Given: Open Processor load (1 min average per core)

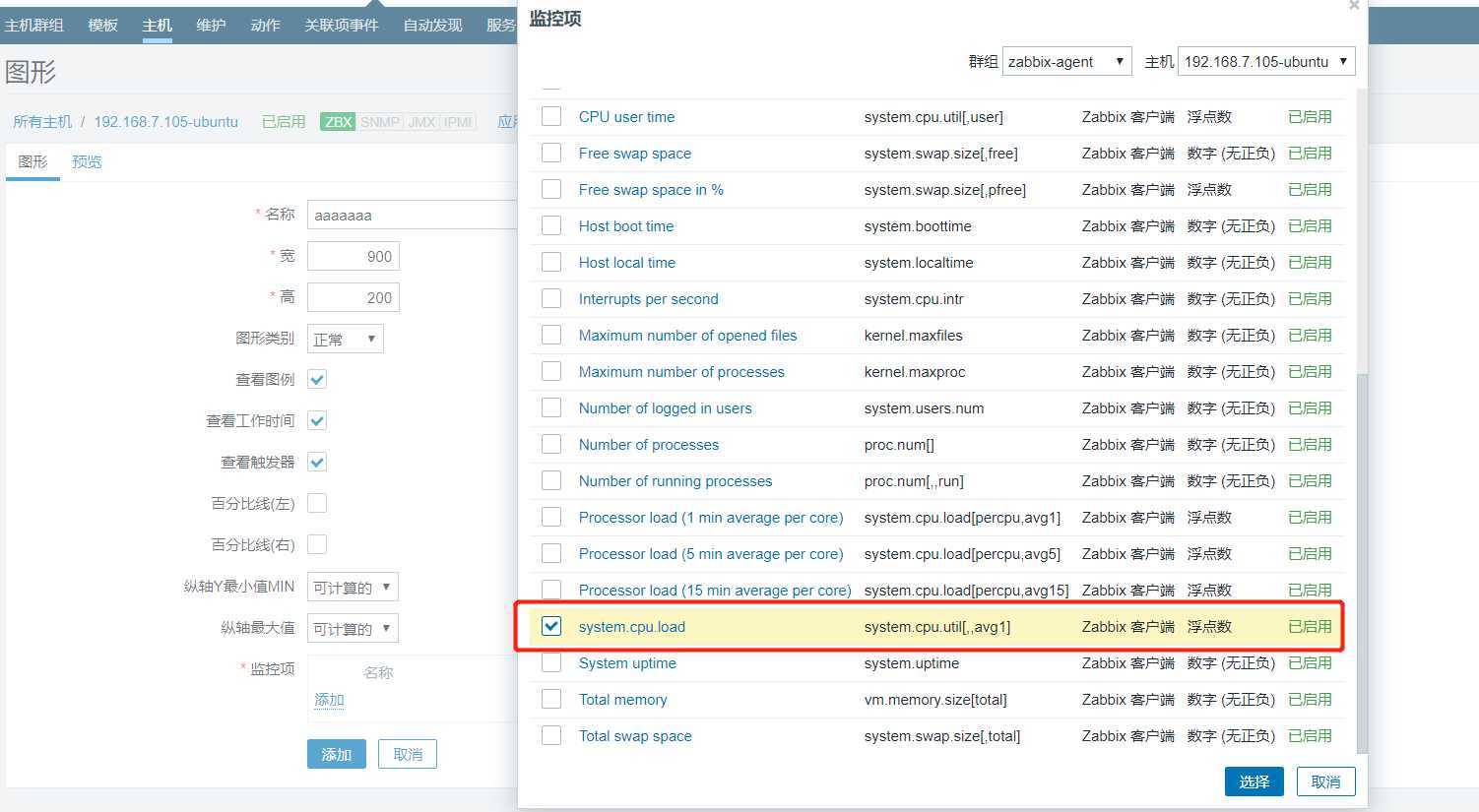Looking at the screenshot, I should 711,517.
